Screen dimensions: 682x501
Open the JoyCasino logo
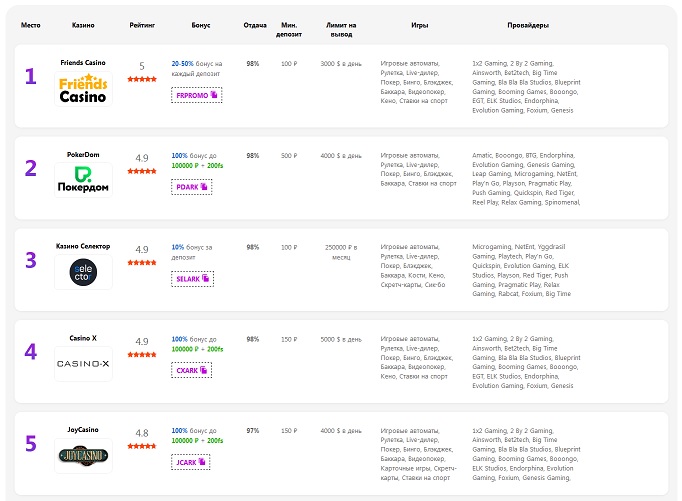[x=83, y=455]
